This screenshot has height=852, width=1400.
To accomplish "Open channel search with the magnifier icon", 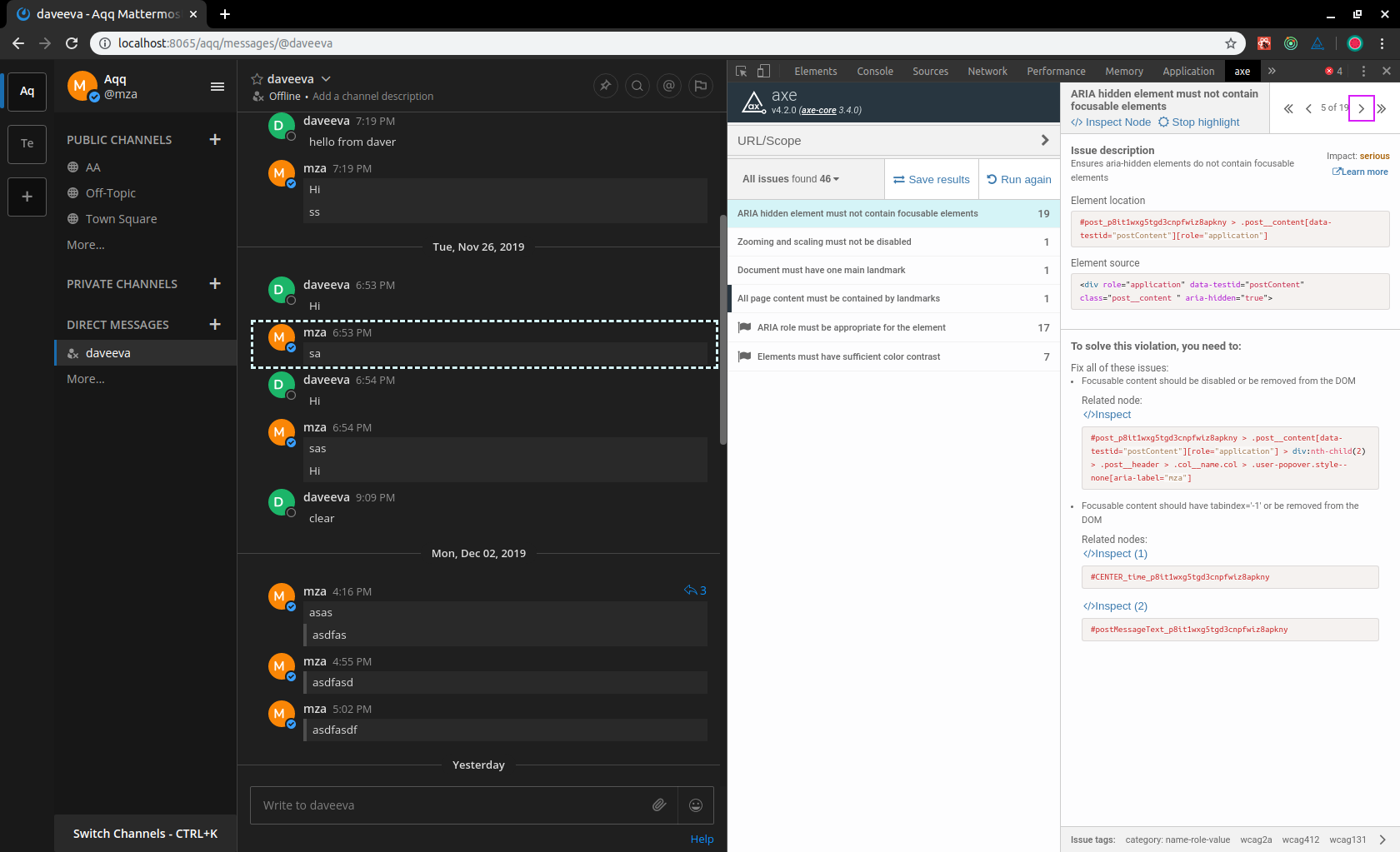I will tap(637, 86).
